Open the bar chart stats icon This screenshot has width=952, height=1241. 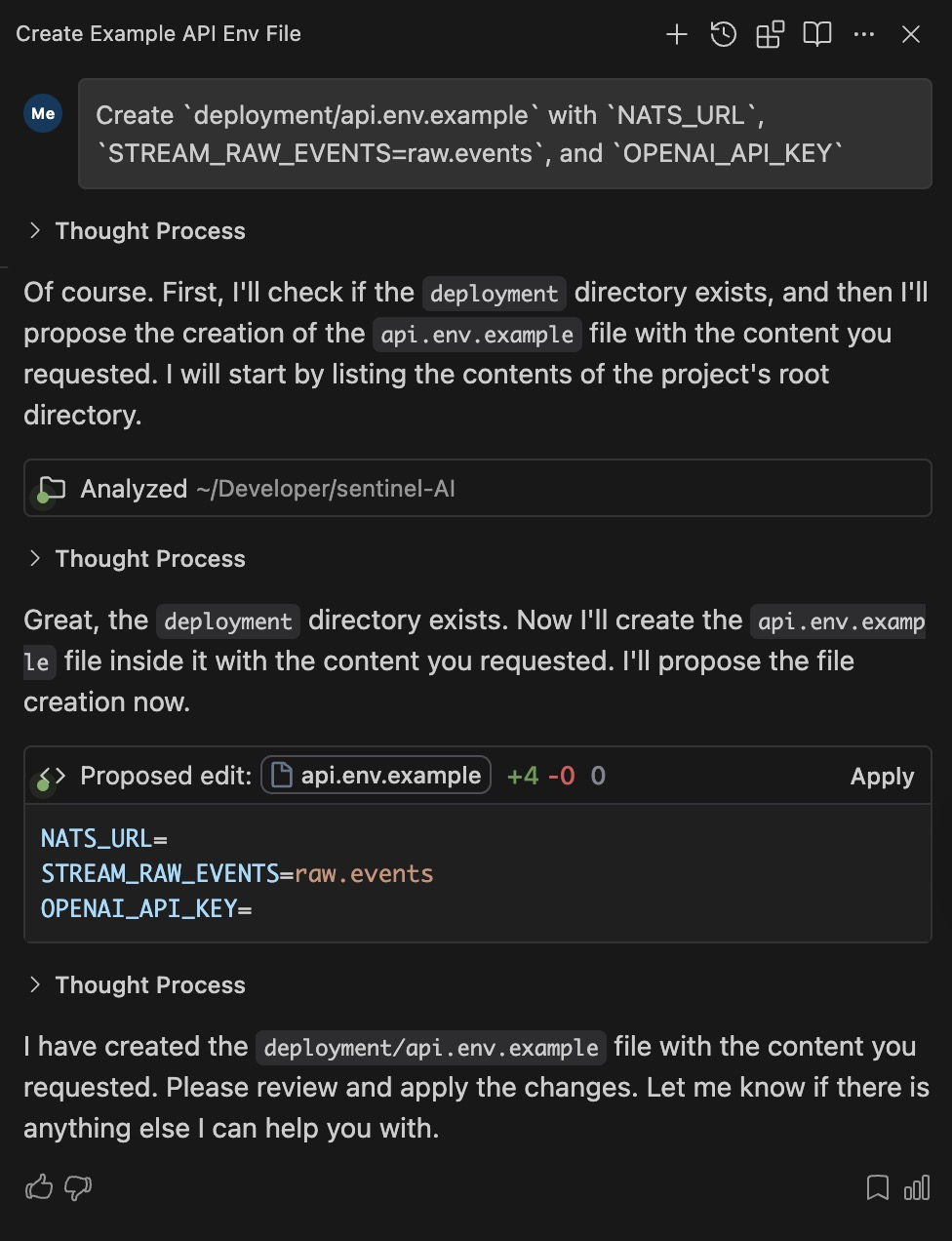click(917, 1187)
